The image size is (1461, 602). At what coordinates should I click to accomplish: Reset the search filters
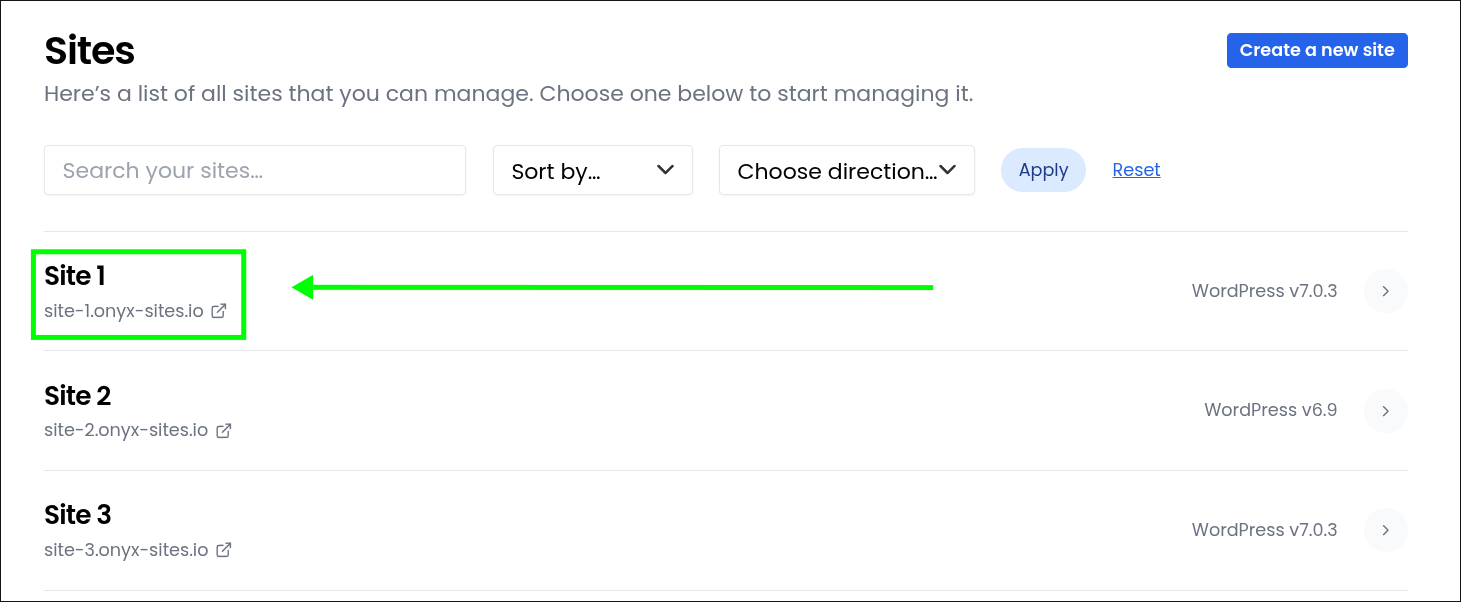pyautogui.click(x=1136, y=170)
